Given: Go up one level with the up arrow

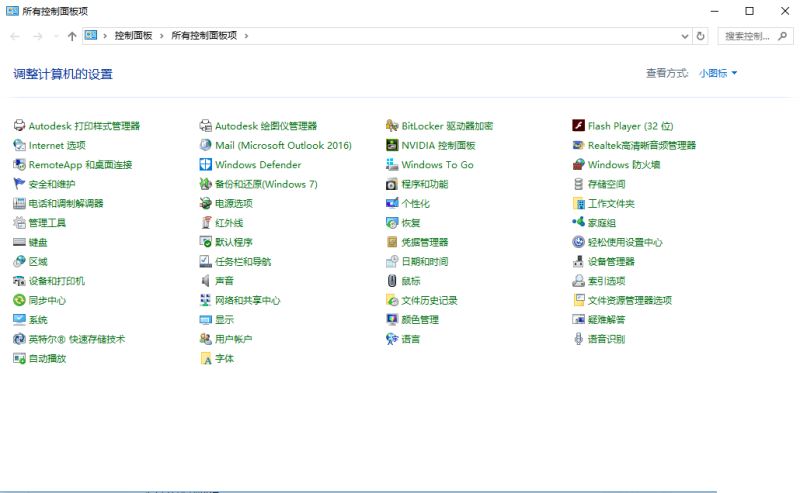Looking at the screenshot, I should click(72, 36).
